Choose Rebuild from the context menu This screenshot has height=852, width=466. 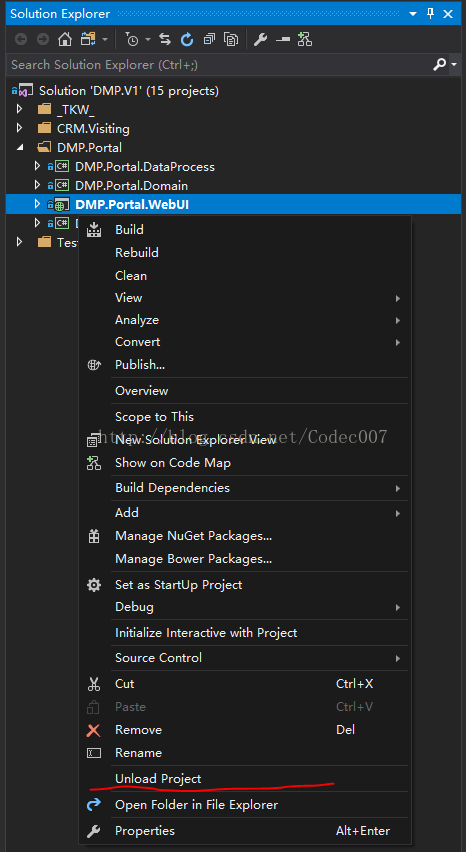(244, 253)
